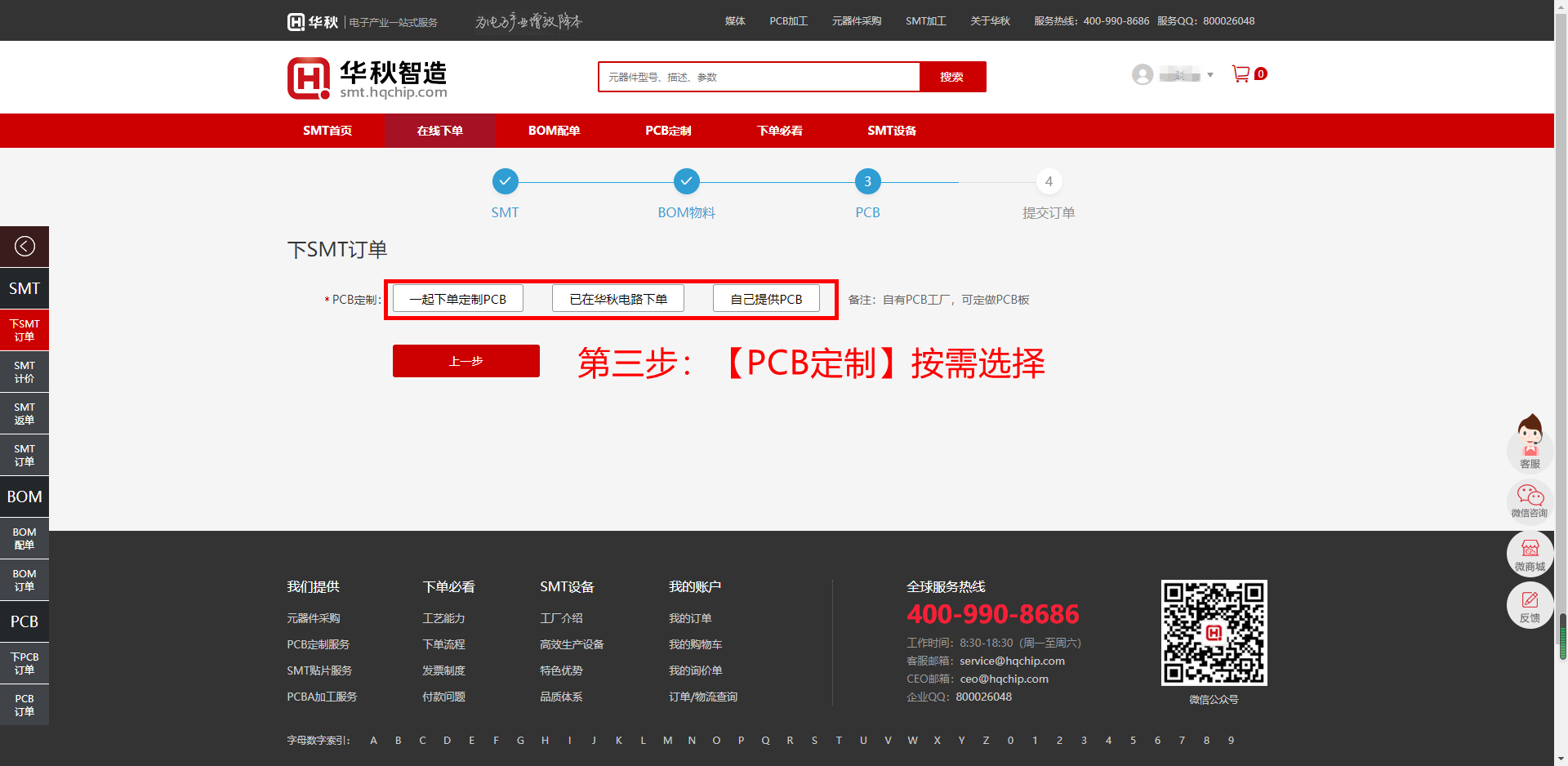1568x766 pixels.
Task: Go to completed step 1 SMT circle
Action: pos(505,181)
